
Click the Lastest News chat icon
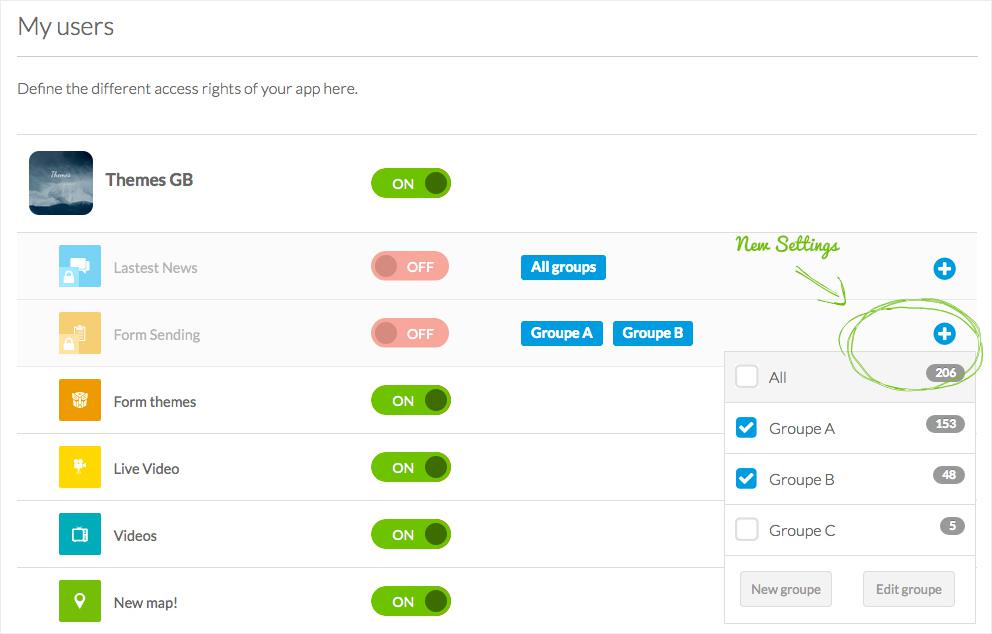click(80, 267)
